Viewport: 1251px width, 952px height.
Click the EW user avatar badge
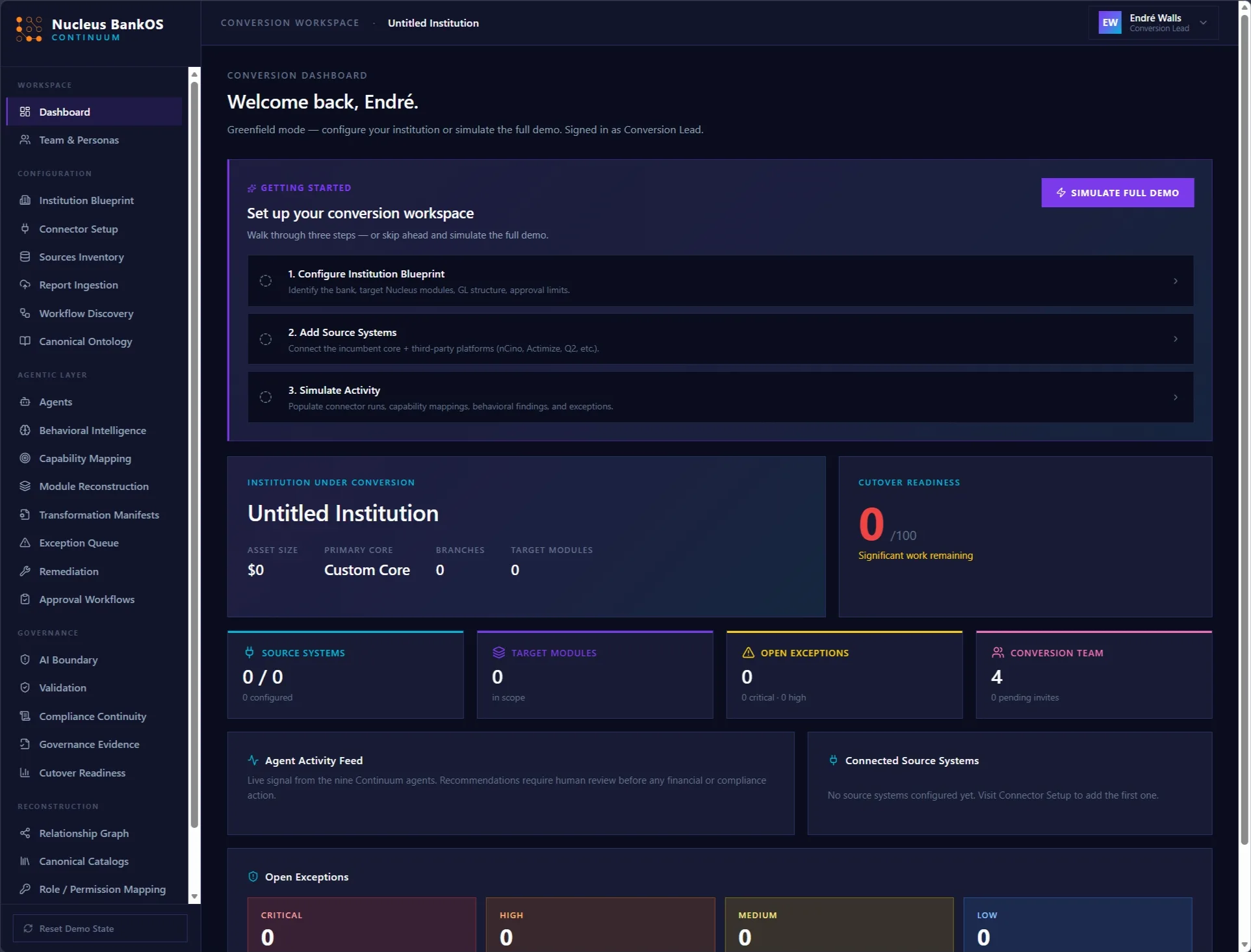[1110, 23]
